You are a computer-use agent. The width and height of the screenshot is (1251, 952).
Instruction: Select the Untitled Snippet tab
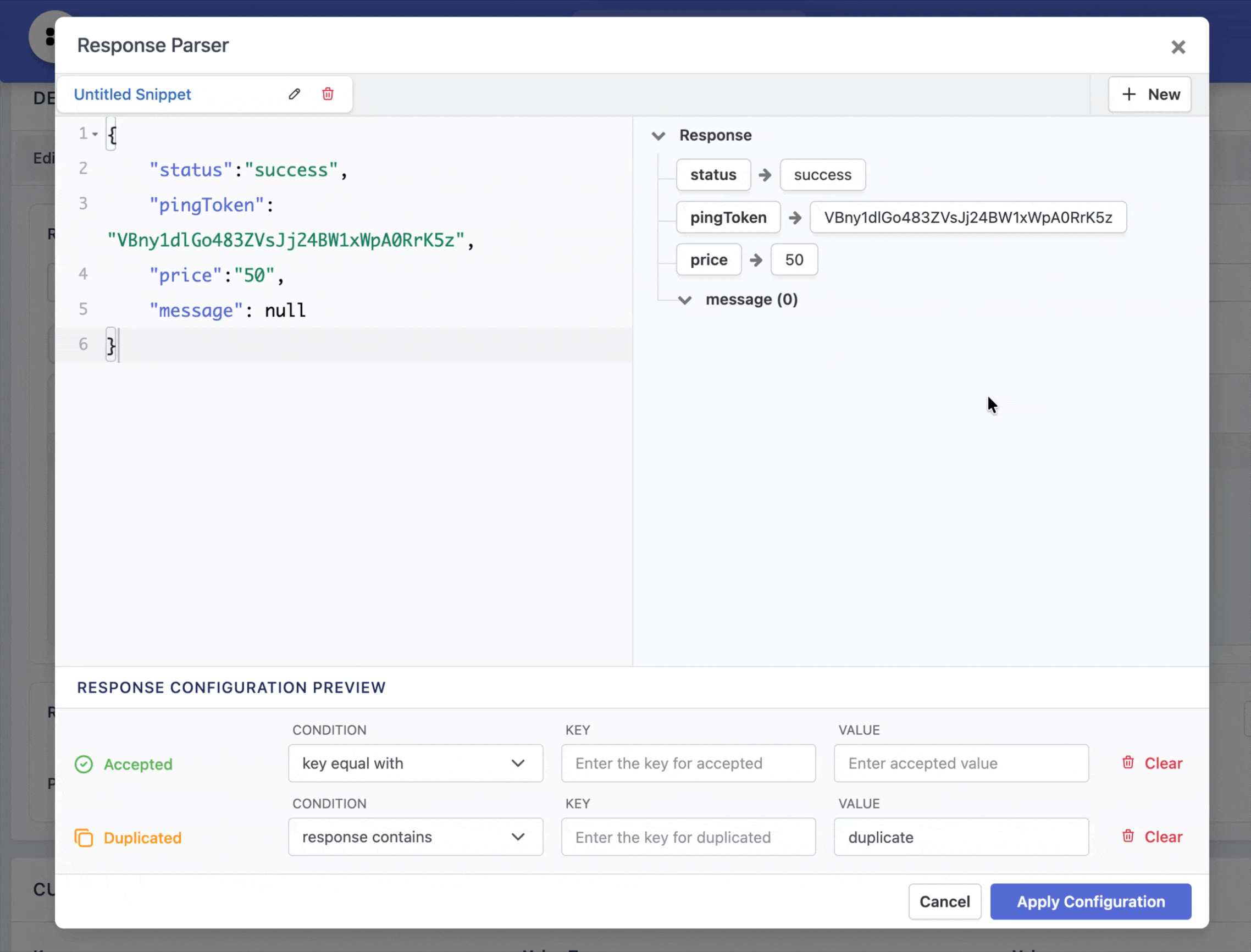132,94
